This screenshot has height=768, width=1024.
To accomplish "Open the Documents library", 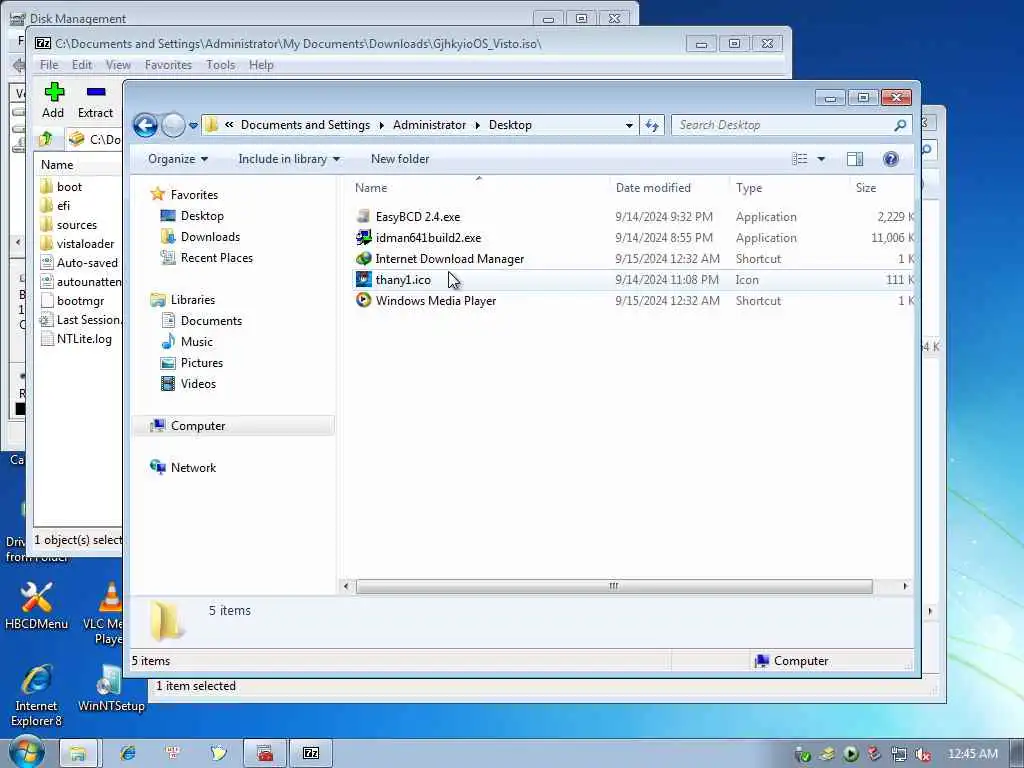I will pos(211,321).
